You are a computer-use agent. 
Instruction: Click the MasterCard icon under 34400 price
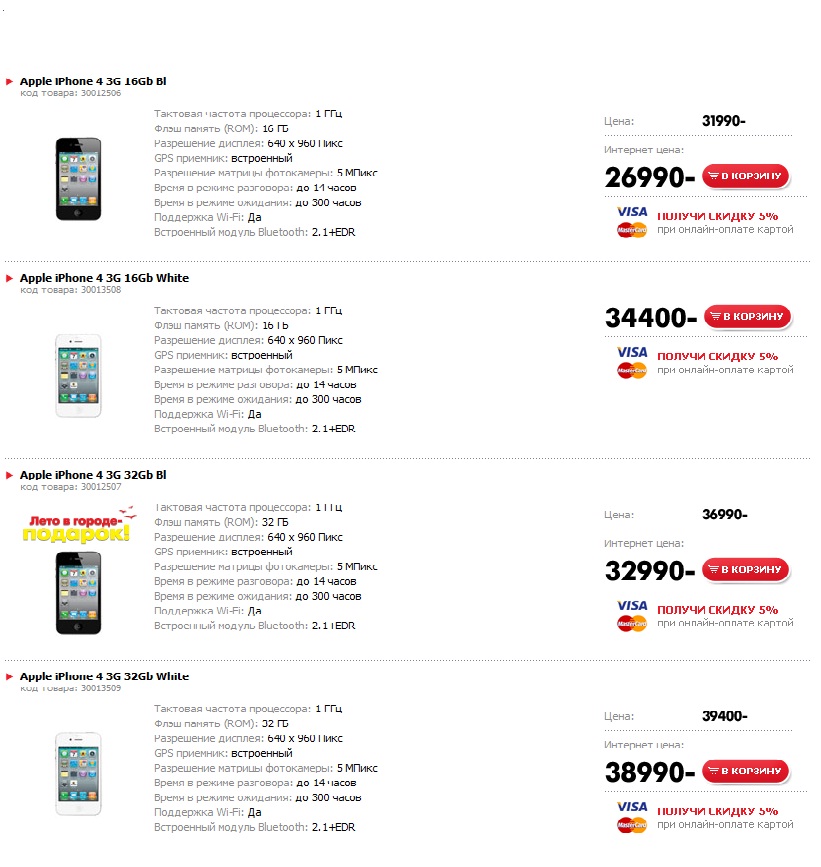632,371
